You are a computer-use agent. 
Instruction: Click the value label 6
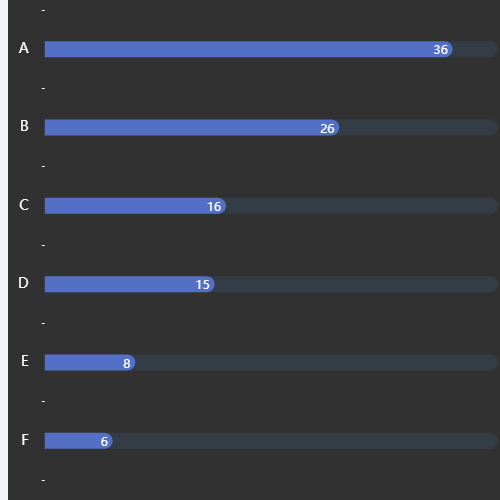point(104,442)
